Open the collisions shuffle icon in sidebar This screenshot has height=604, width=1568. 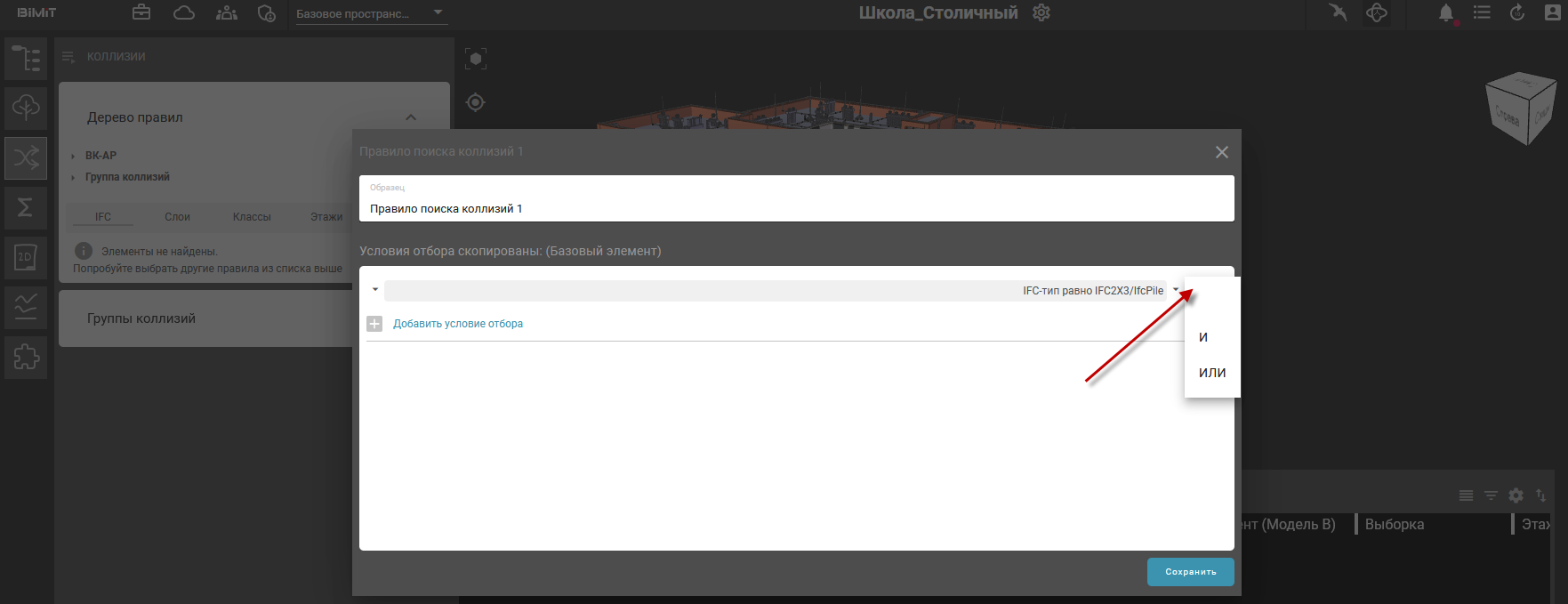point(26,158)
